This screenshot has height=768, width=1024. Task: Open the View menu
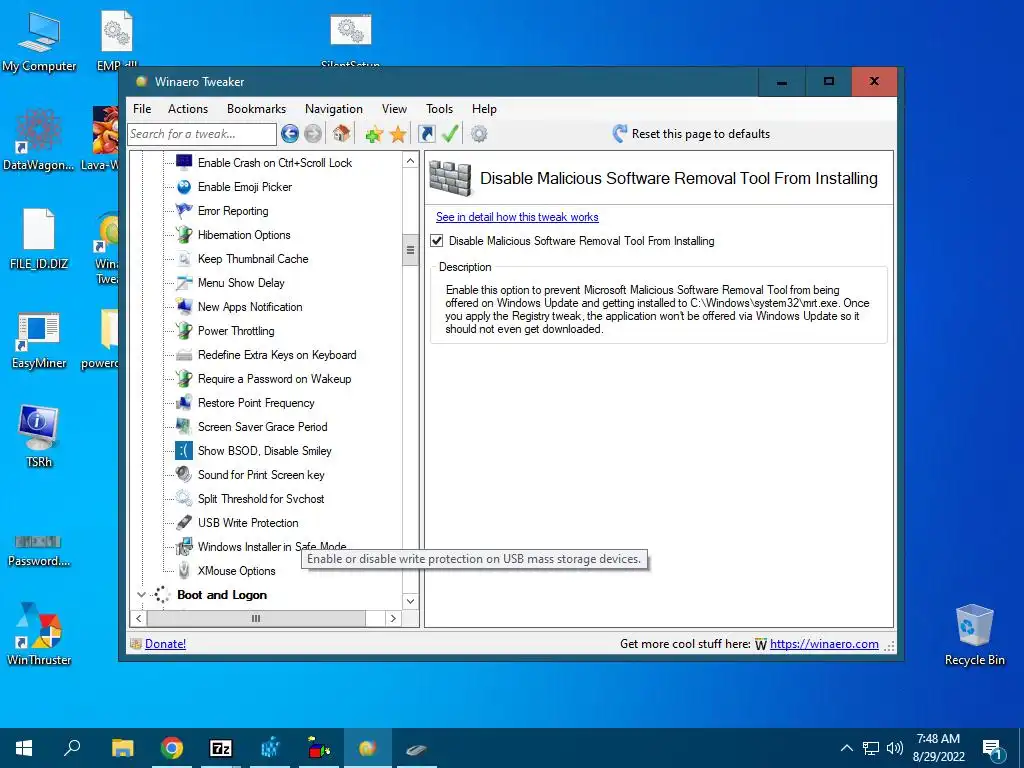394,109
